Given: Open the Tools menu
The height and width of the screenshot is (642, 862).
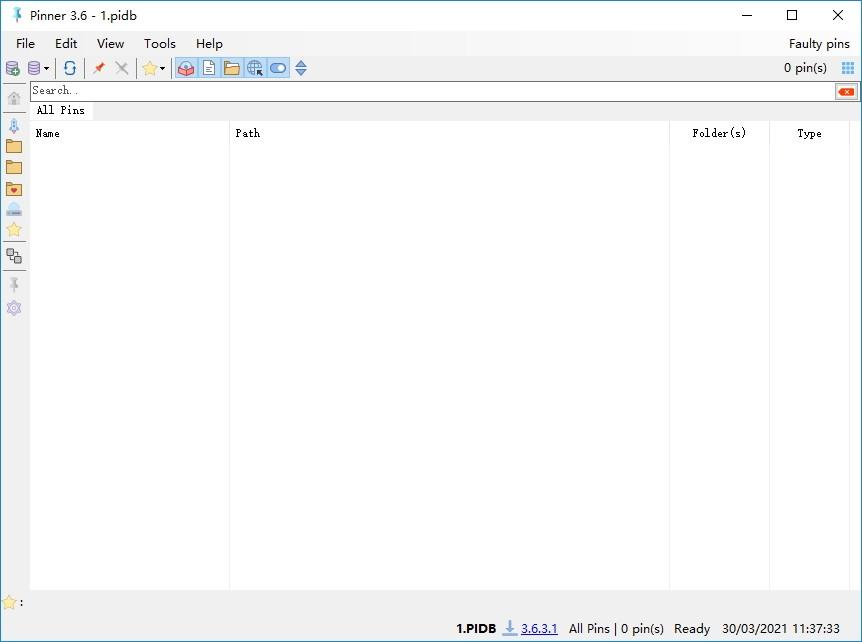Looking at the screenshot, I should (159, 43).
